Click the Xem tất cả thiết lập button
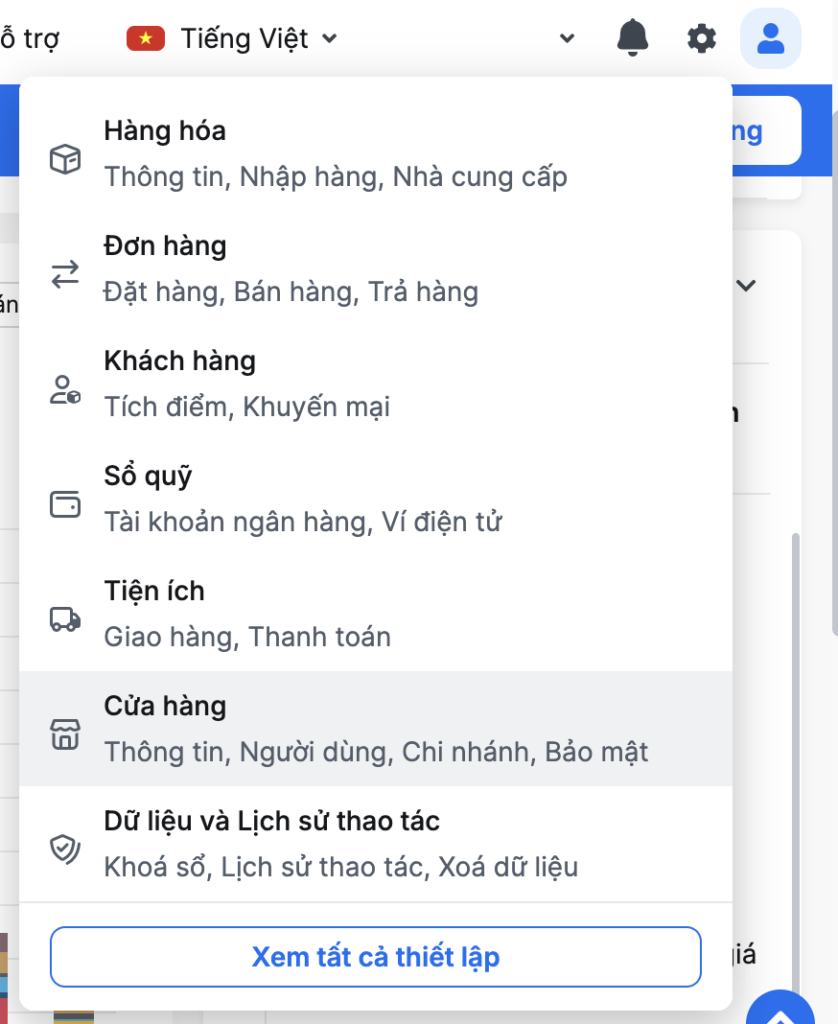The width and height of the screenshot is (838, 1024). point(376,957)
